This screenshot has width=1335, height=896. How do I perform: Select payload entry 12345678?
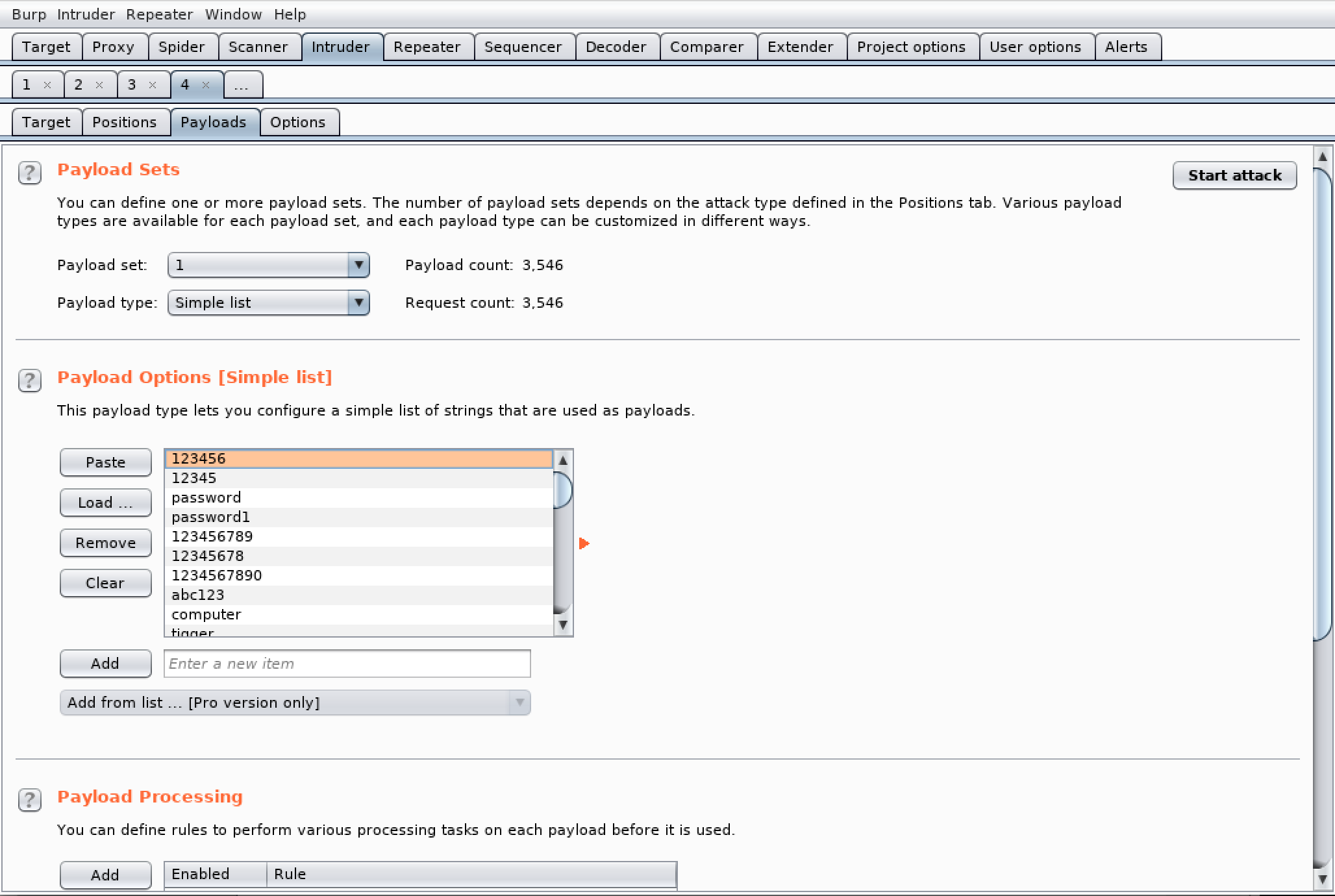click(x=359, y=556)
